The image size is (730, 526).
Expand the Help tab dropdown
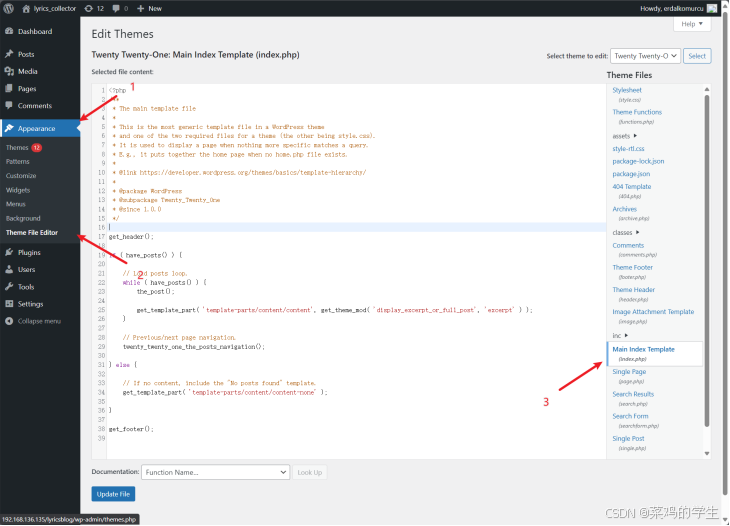pos(692,24)
